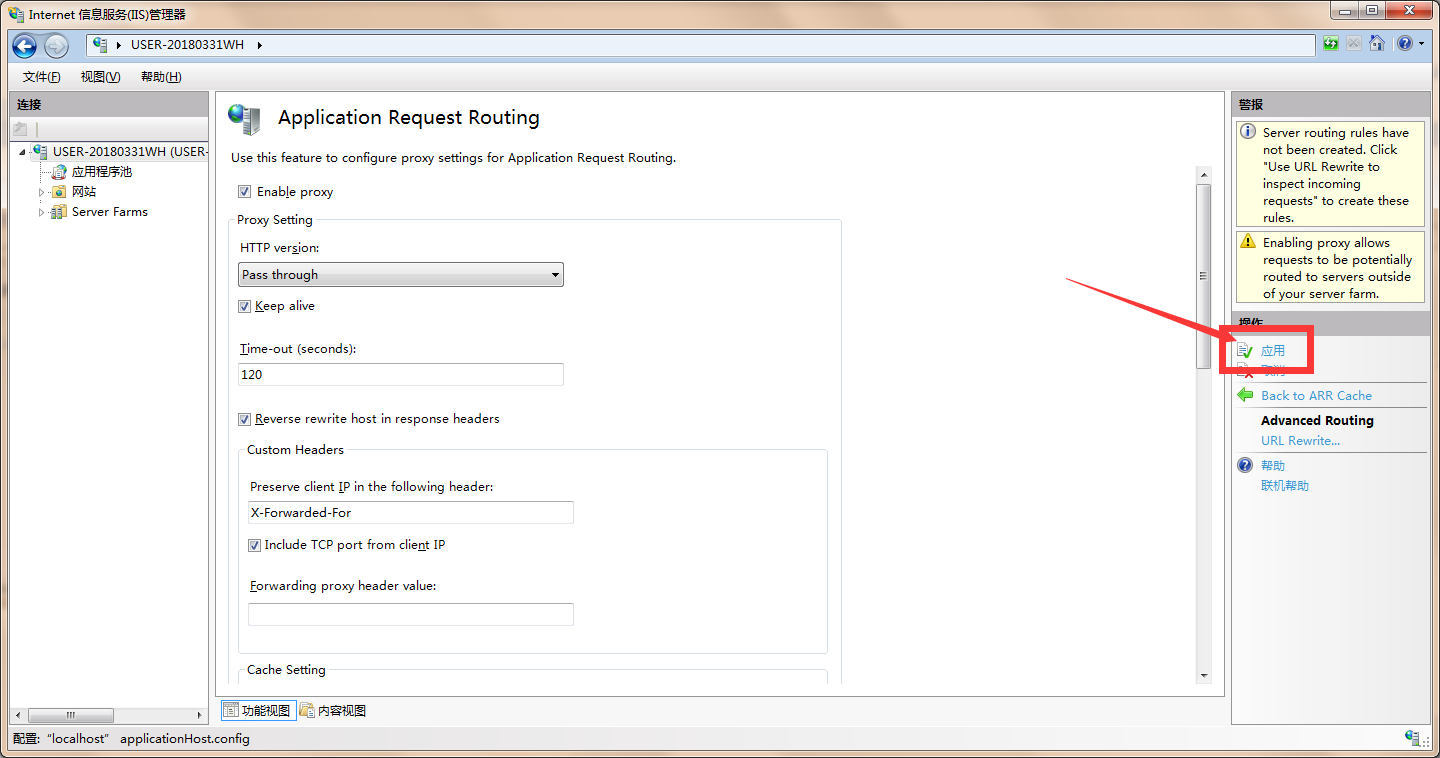Select the 应用程序池 tree item

click(x=102, y=172)
